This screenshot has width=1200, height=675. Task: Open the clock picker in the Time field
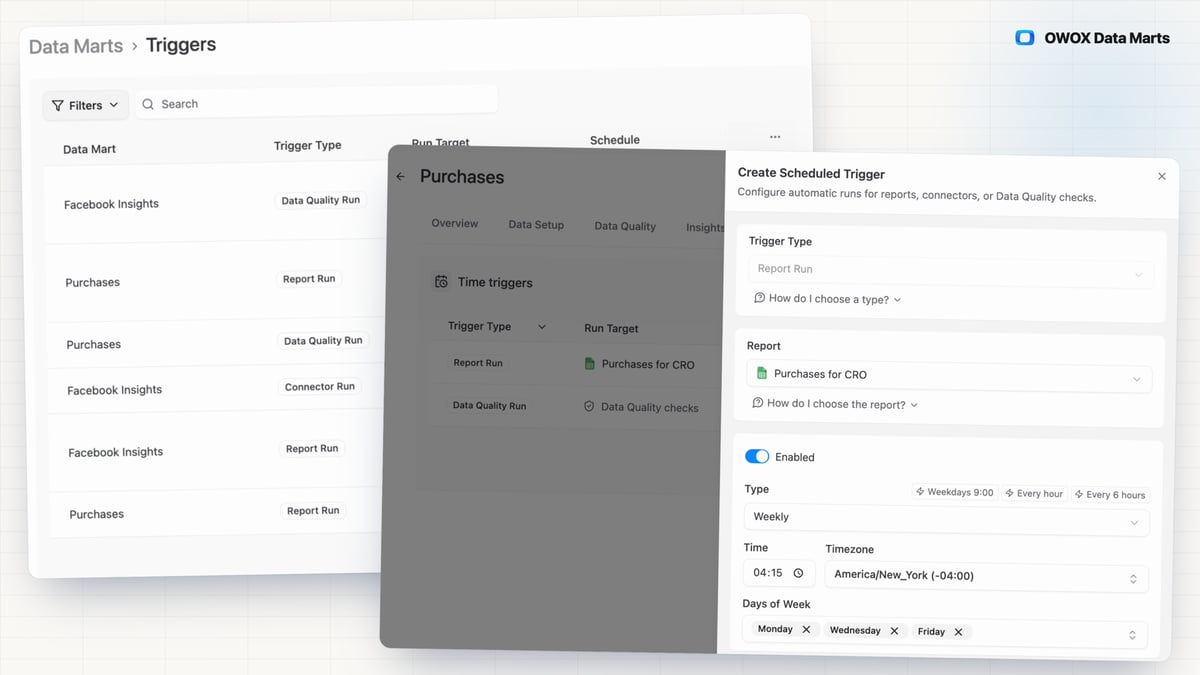tap(798, 573)
